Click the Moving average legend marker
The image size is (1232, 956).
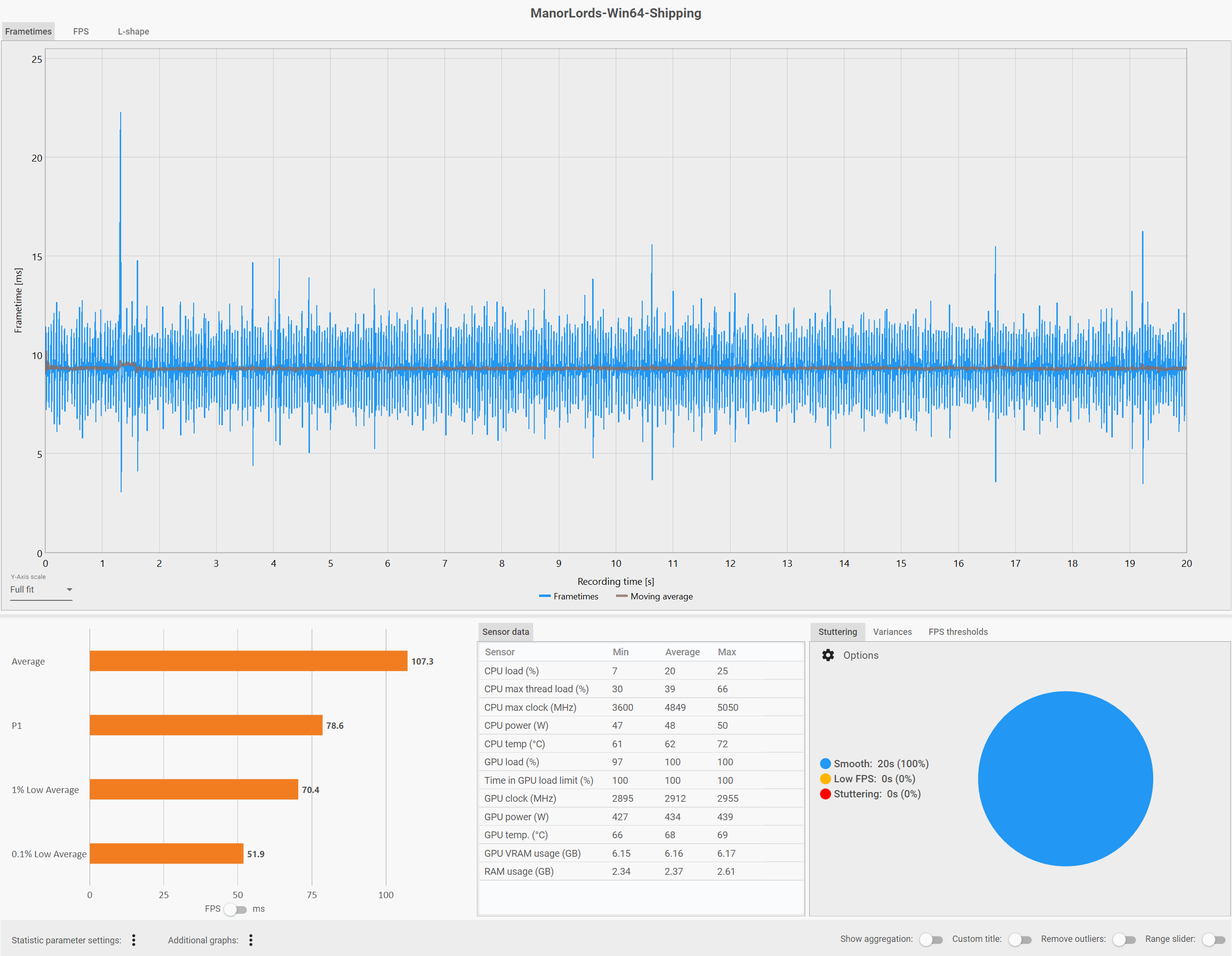click(622, 596)
